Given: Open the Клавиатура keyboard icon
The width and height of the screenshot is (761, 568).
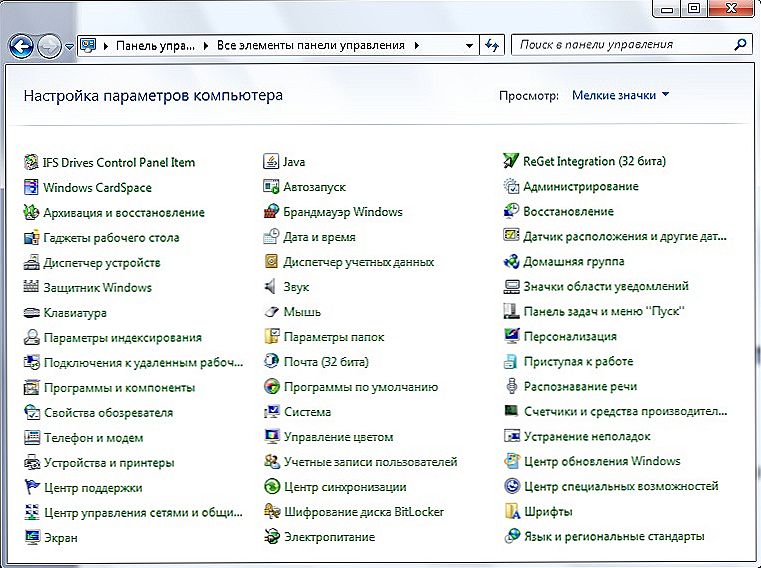Looking at the screenshot, I should pos(31,313).
